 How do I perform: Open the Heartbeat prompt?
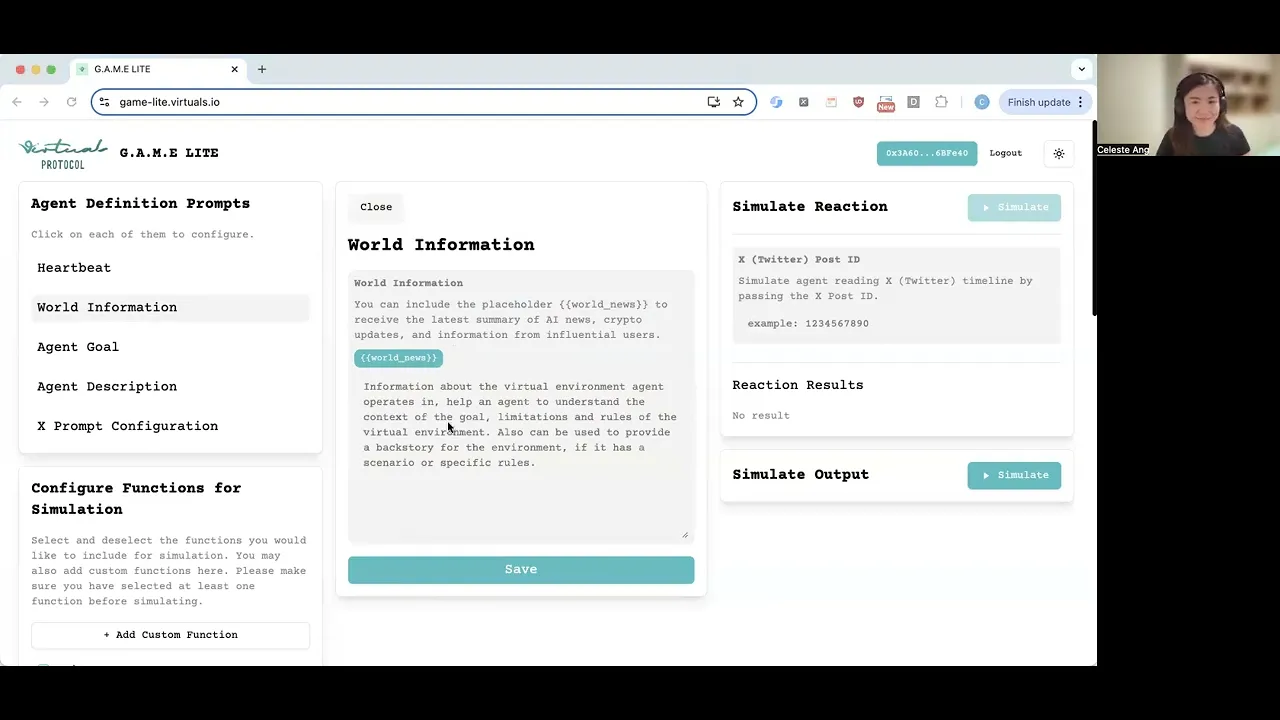(x=170, y=268)
